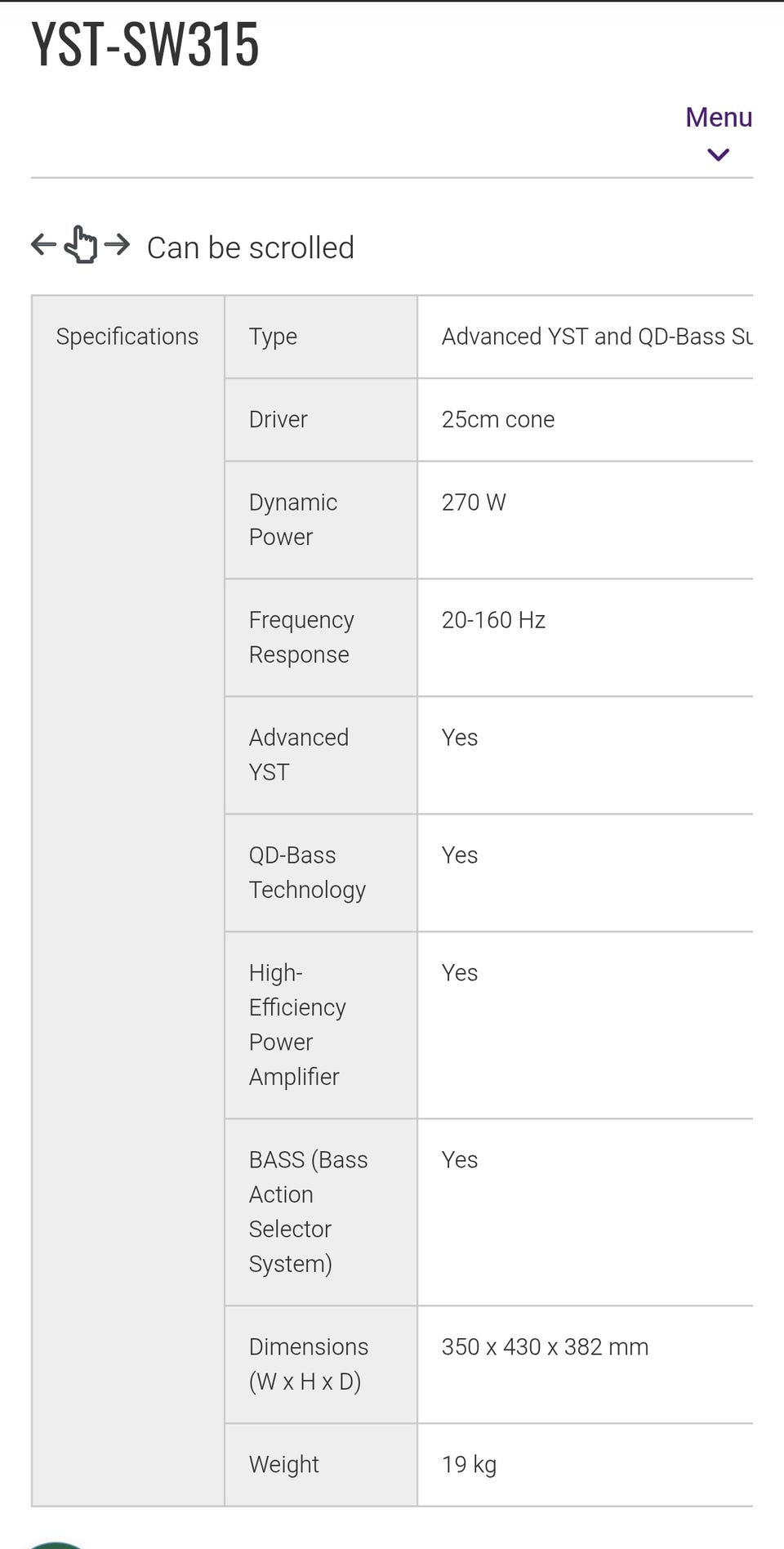Select the '270 W' value
Screen dimensions: 784x1549
[474, 502]
